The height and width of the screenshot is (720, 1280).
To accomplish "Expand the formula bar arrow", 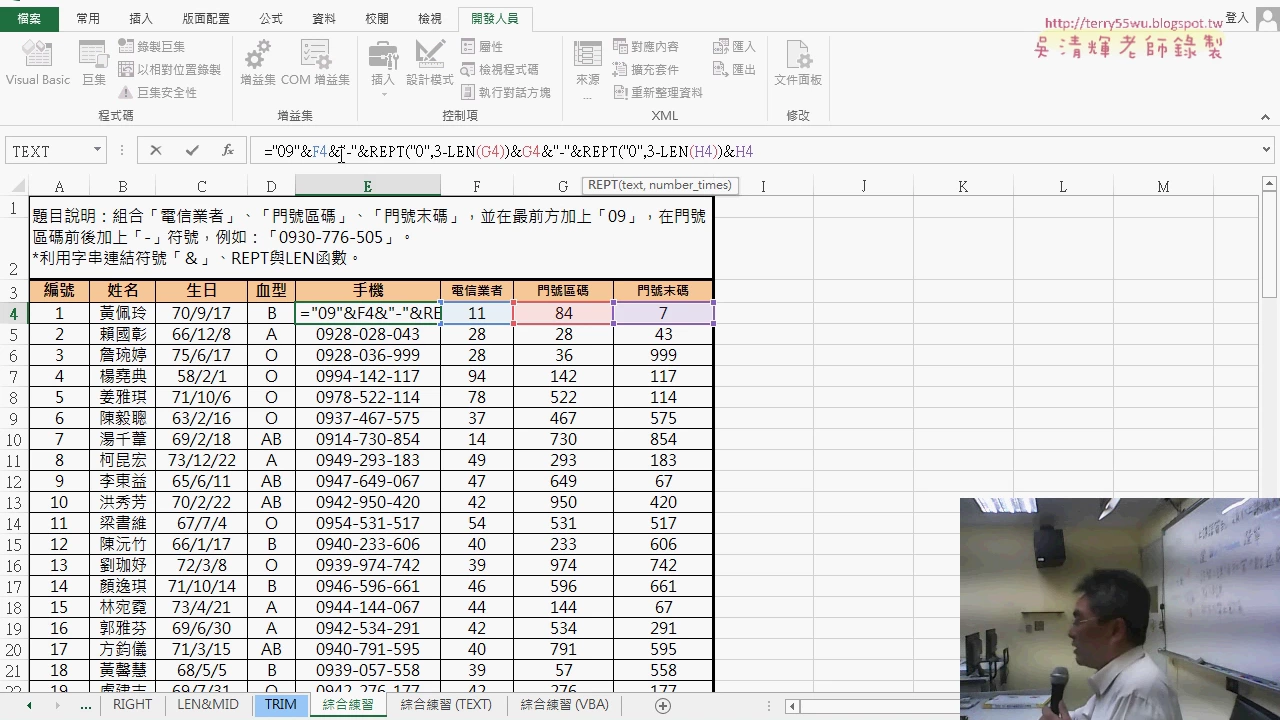I will pyautogui.click(x=1266, y=151).
